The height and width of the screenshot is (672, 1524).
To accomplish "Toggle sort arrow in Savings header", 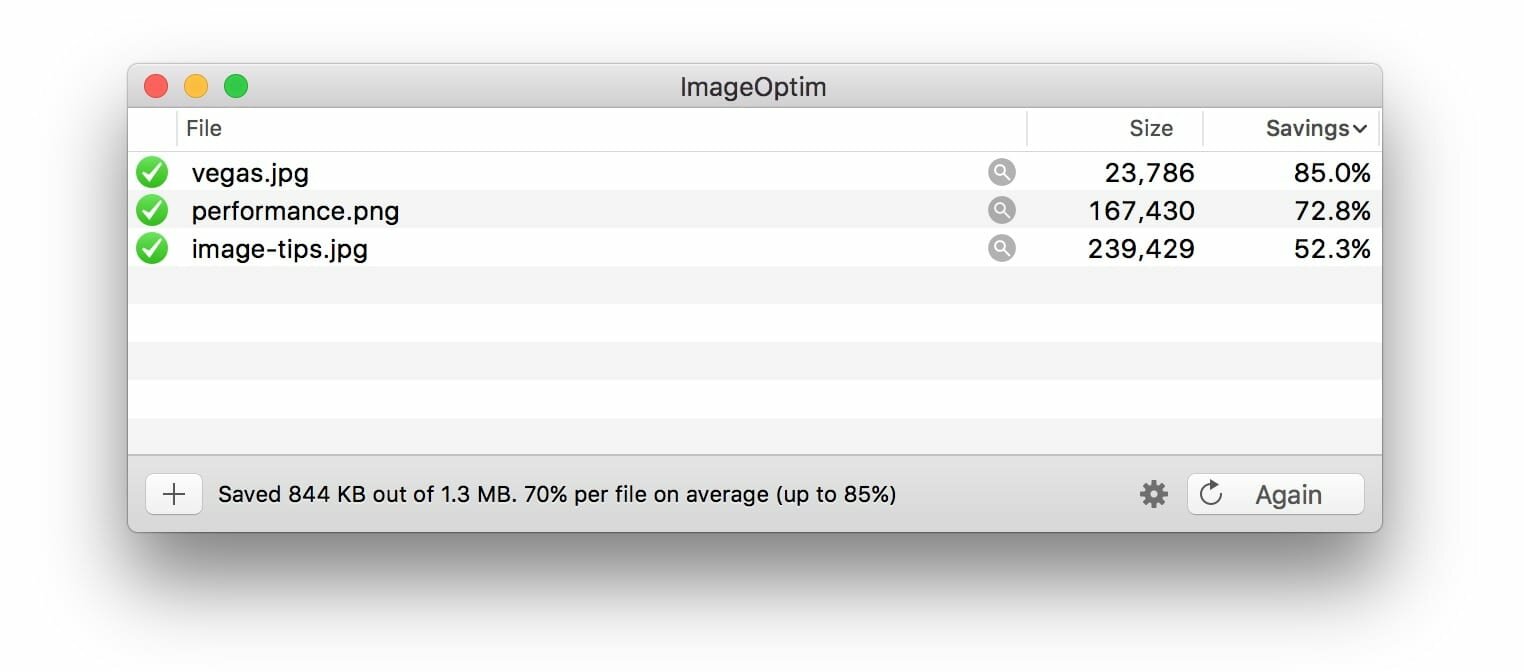I will point(1359,130).
